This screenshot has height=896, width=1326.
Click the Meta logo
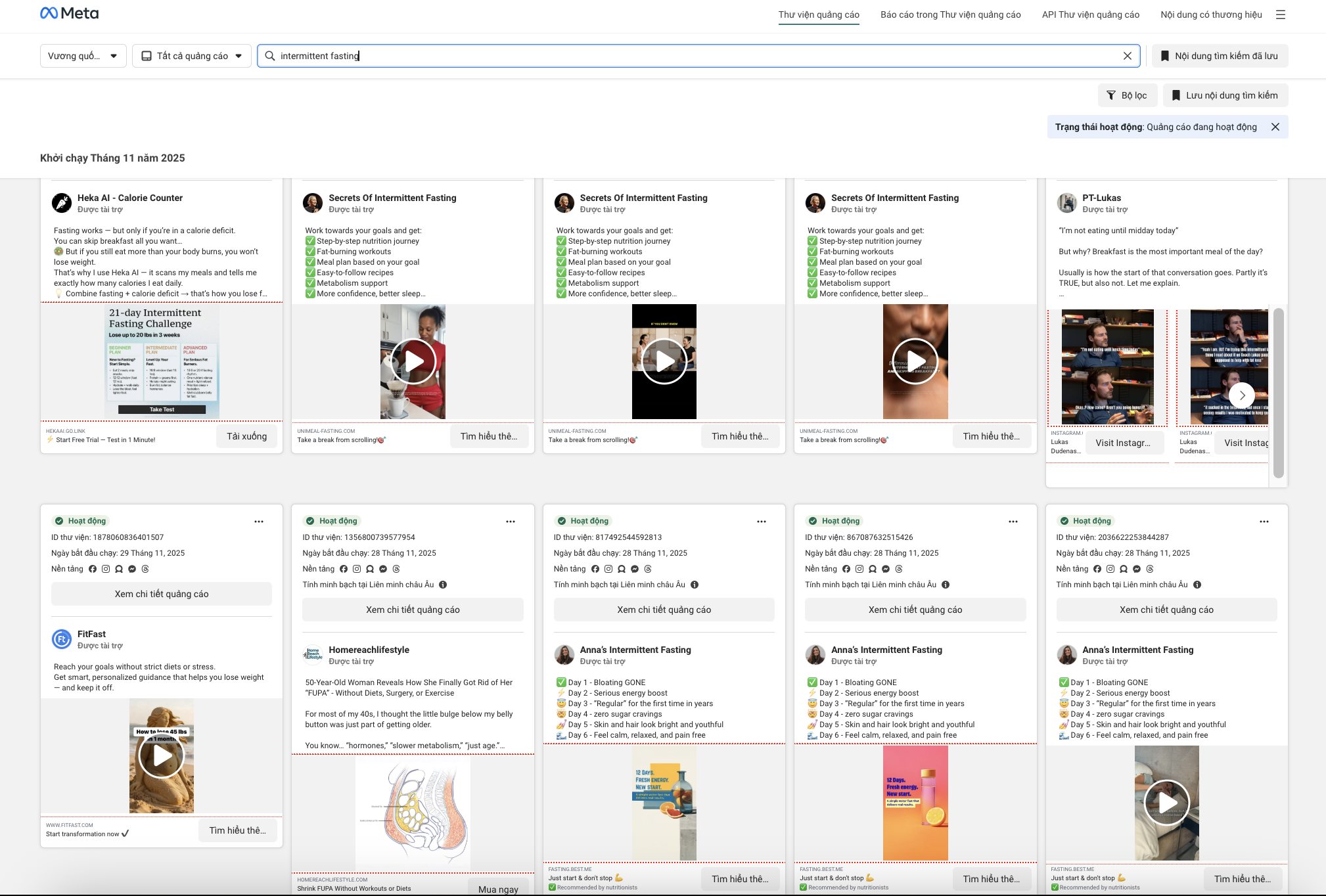coord(69,13)
